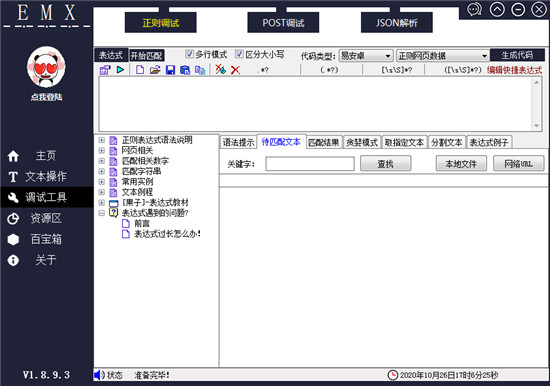
Task: Select the 待匹配文本 tab
Action: point(281,142)
